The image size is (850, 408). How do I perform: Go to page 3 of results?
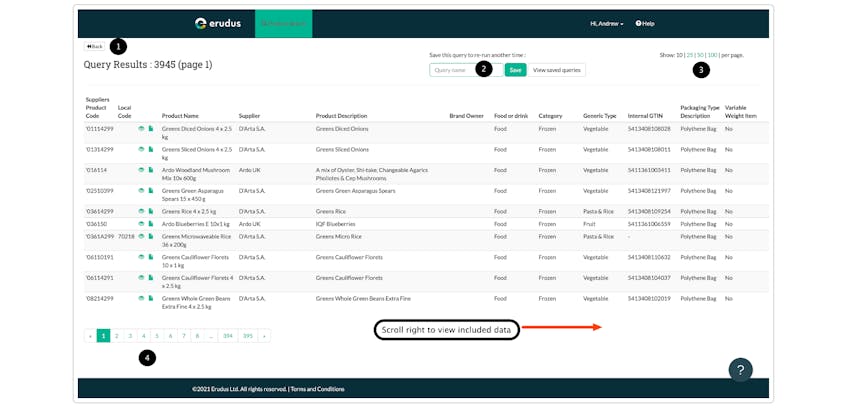pos(130,336)
